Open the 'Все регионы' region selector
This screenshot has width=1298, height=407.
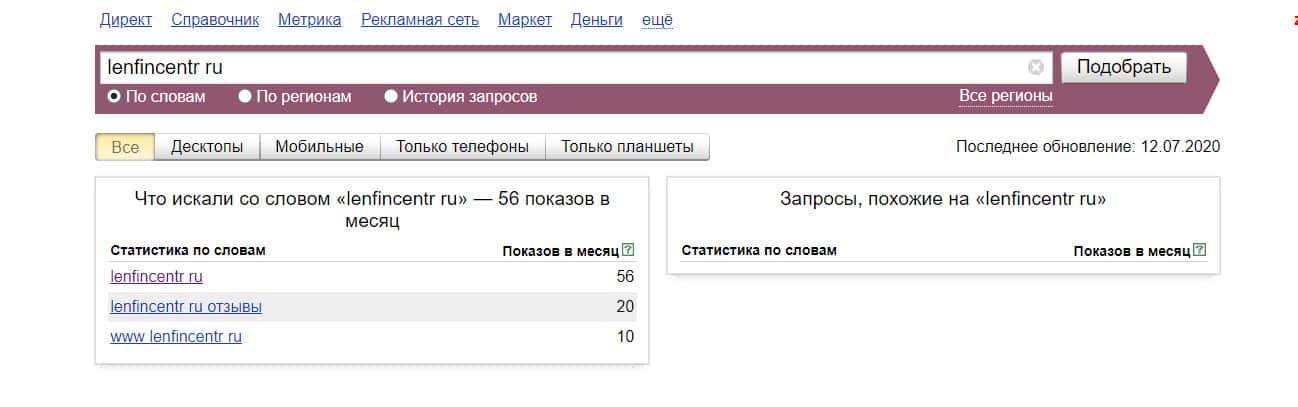pyautogui.click(x=1005, y=96)
